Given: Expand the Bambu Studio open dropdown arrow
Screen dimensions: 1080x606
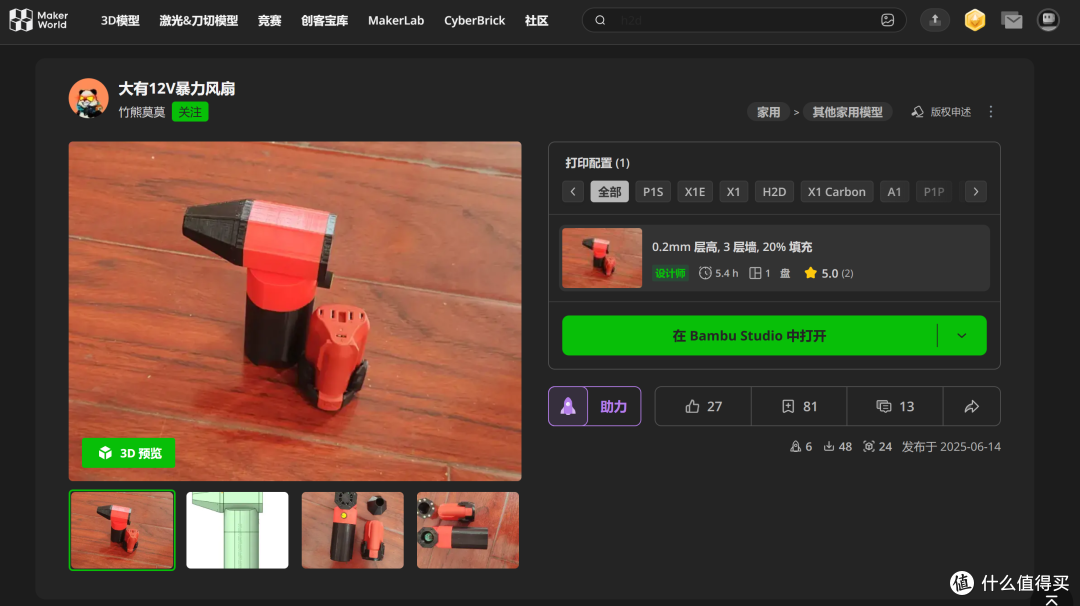Looking at the screenshot, I should pyautogui.click(x=962, y=335).
